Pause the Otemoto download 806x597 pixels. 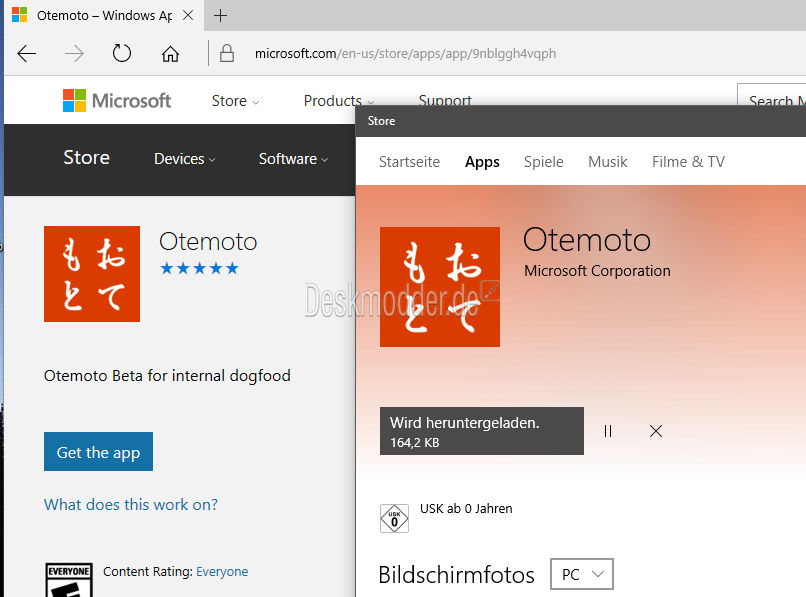click(608, 431)
